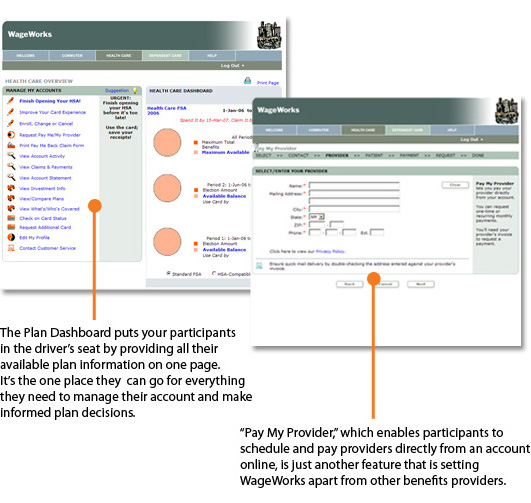
Task: Click the city skyline logo in the dashboard window
Action: (269, 35)
